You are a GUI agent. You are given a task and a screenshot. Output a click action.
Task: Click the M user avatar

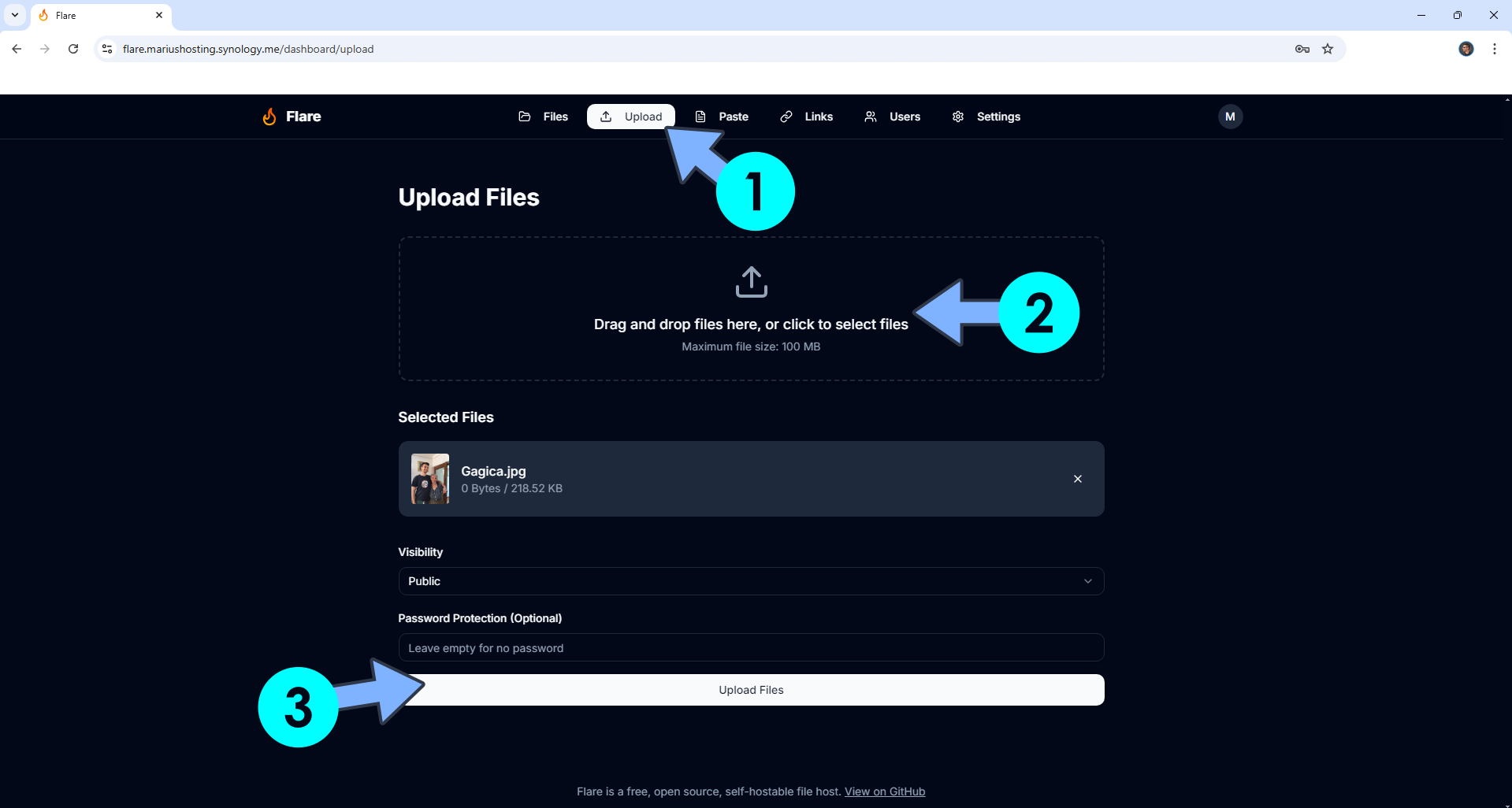coord(1230,117)
